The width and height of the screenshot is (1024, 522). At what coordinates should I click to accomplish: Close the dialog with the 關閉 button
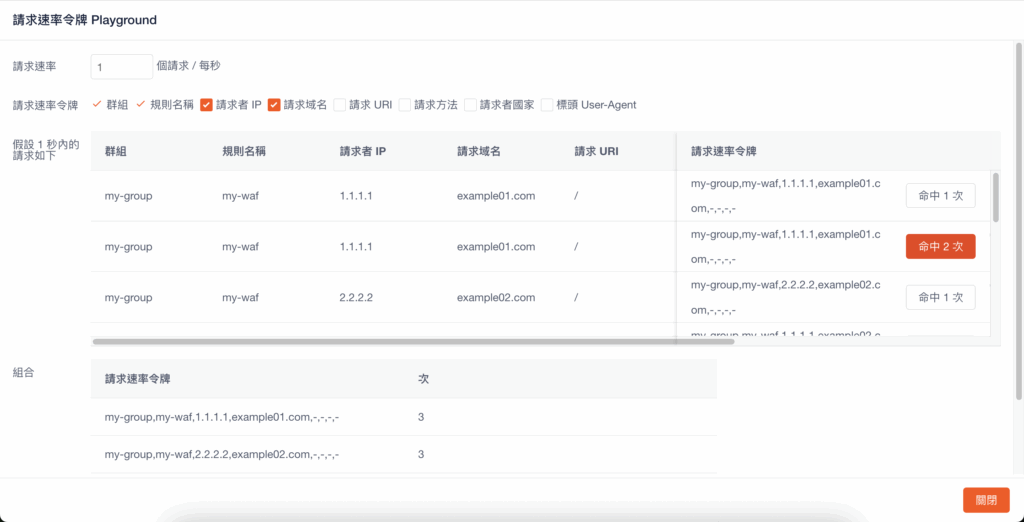986,500
